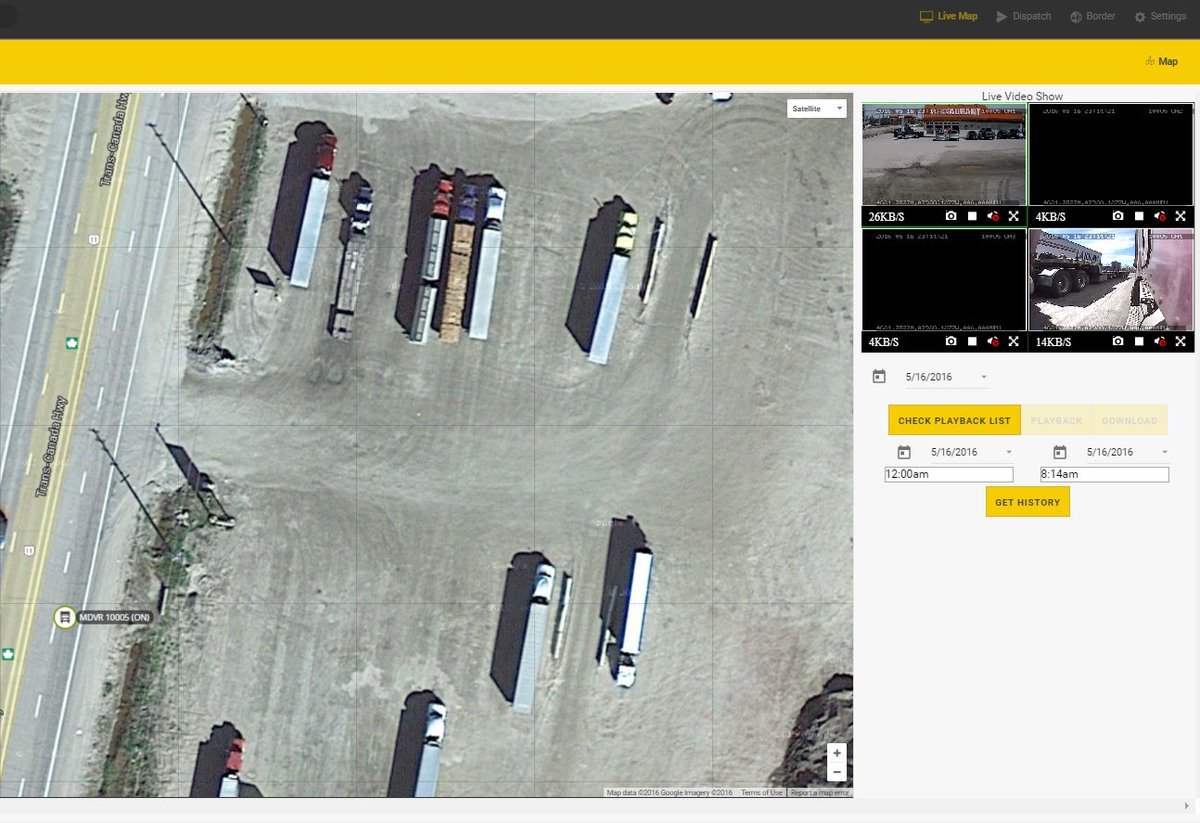Click the 12:00am start time field

pos(949,474)
